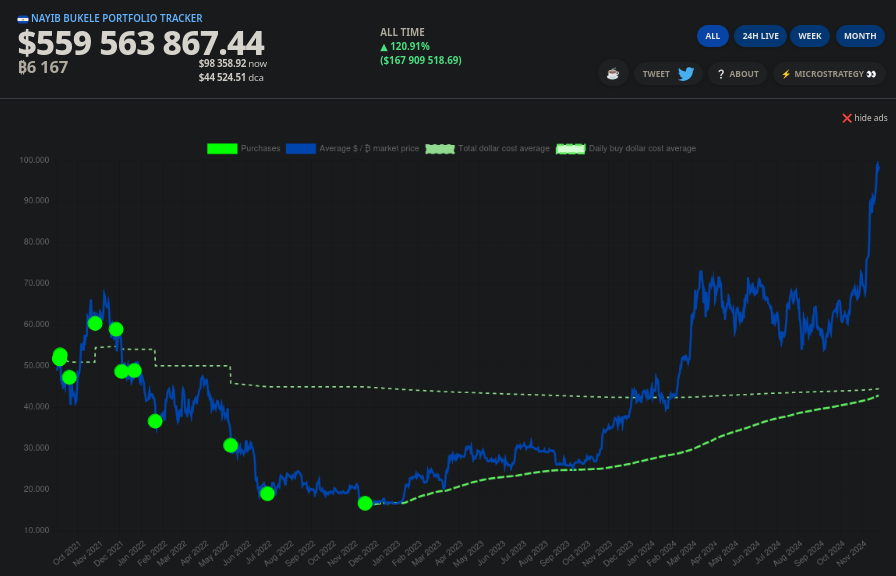
Task: Click the purchase marker near Jul 2022
Action: 267,494
